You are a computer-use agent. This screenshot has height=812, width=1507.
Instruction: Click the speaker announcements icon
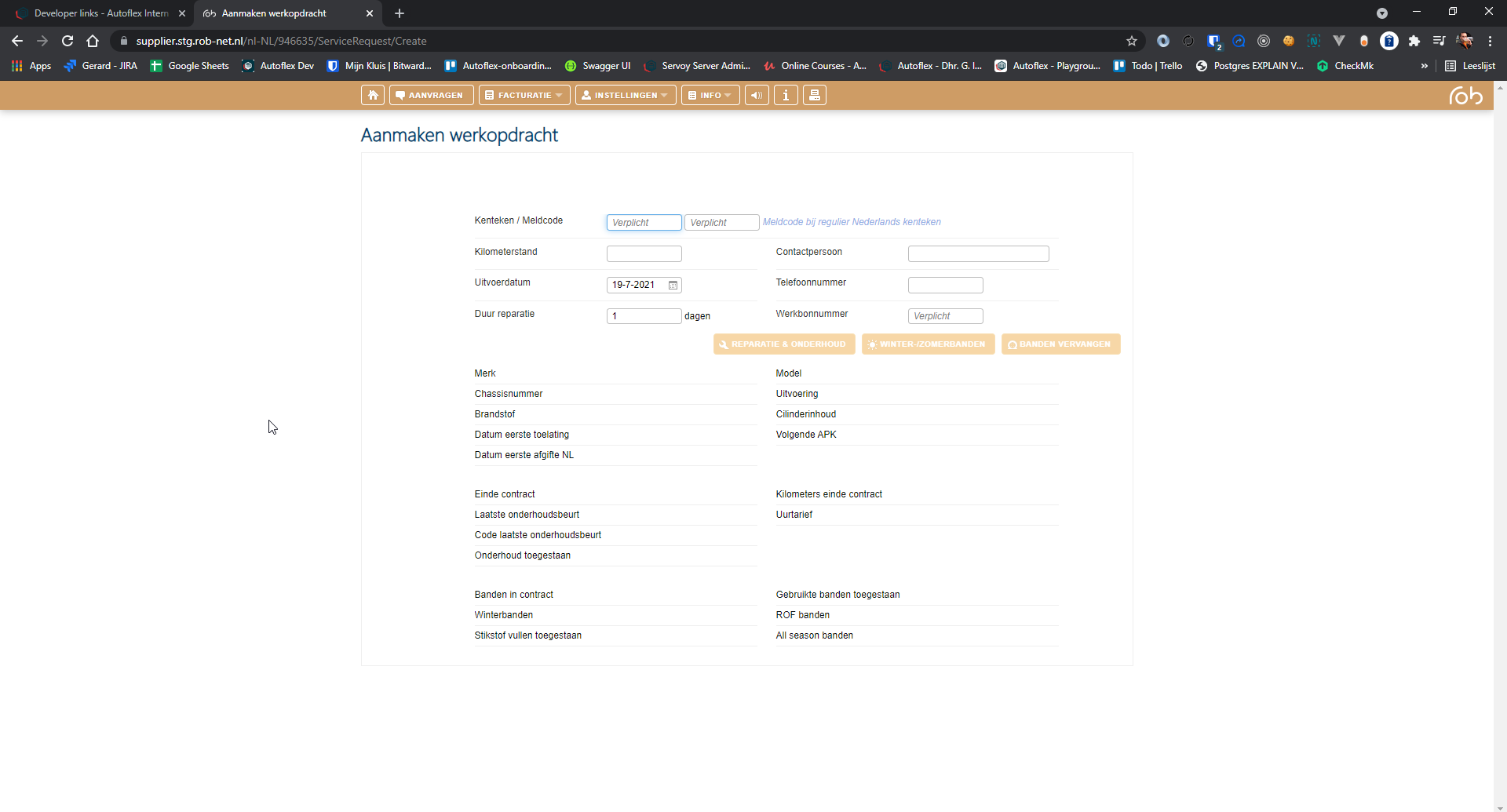tap(757, 95)
